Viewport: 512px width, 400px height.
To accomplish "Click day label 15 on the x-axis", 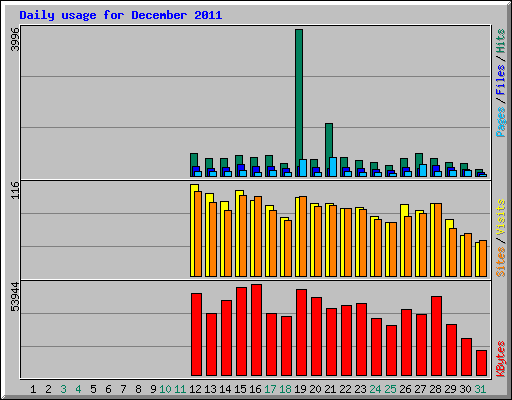I will [x=240, y=389].
